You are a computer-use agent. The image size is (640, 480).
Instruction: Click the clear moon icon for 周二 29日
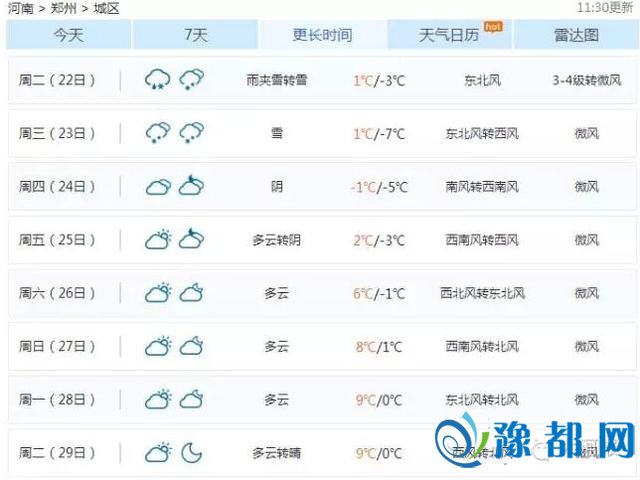click(192, 453)
